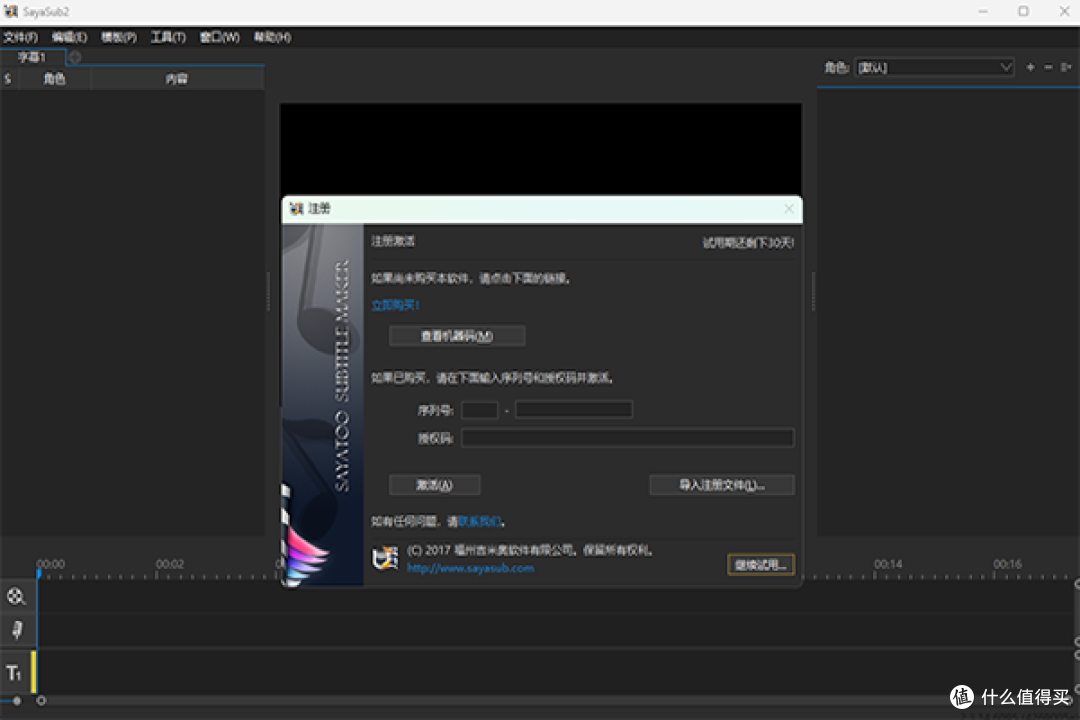The height and width of the screenshot is (720, 1080).
Task: Click the 00:02 mark on the timeline ruler
Action: click(169, 564)
